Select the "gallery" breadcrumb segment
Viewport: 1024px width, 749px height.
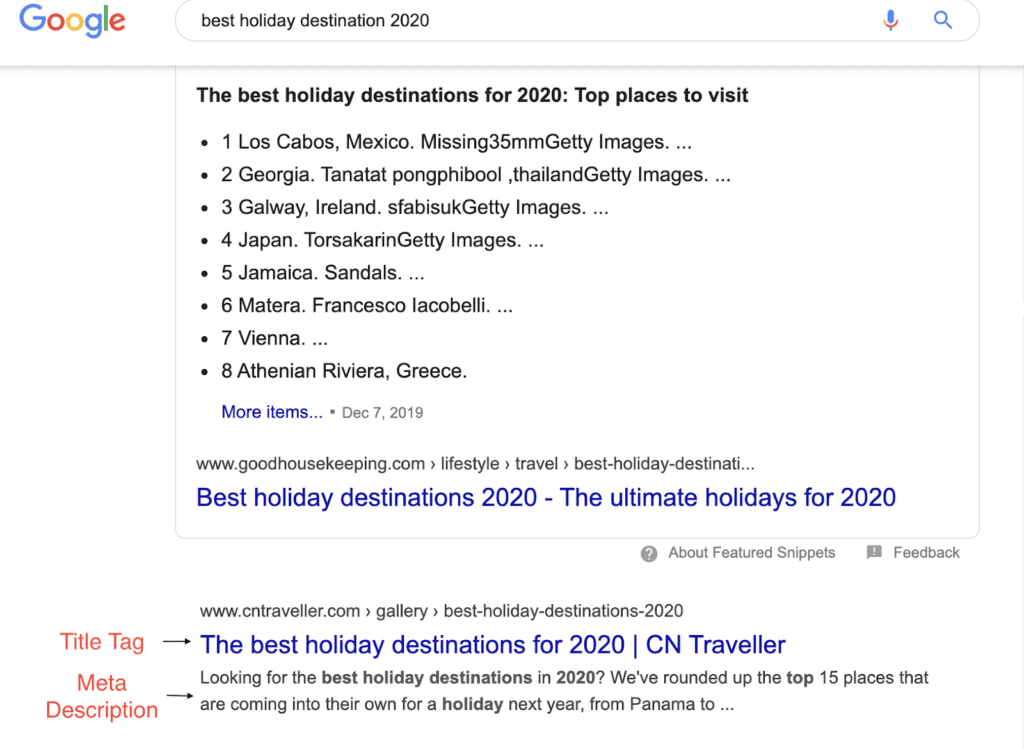pyautogui.click(x=402, y=611)
